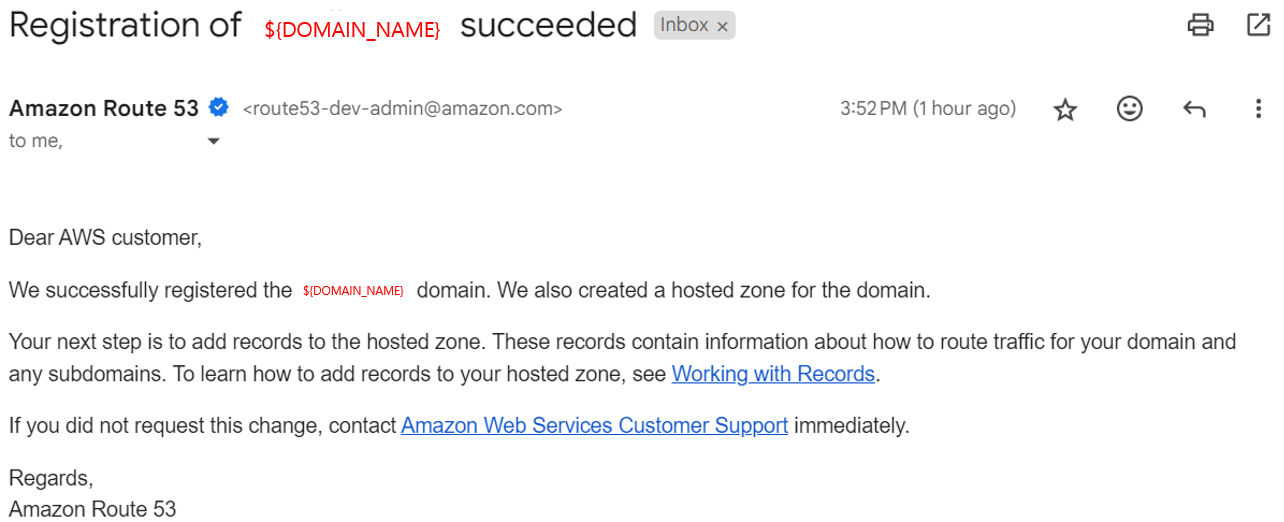The height and width of the screenshot is (522, 1284).
Task: Add an emoji reaction to the email
Action: point(1129,109)
